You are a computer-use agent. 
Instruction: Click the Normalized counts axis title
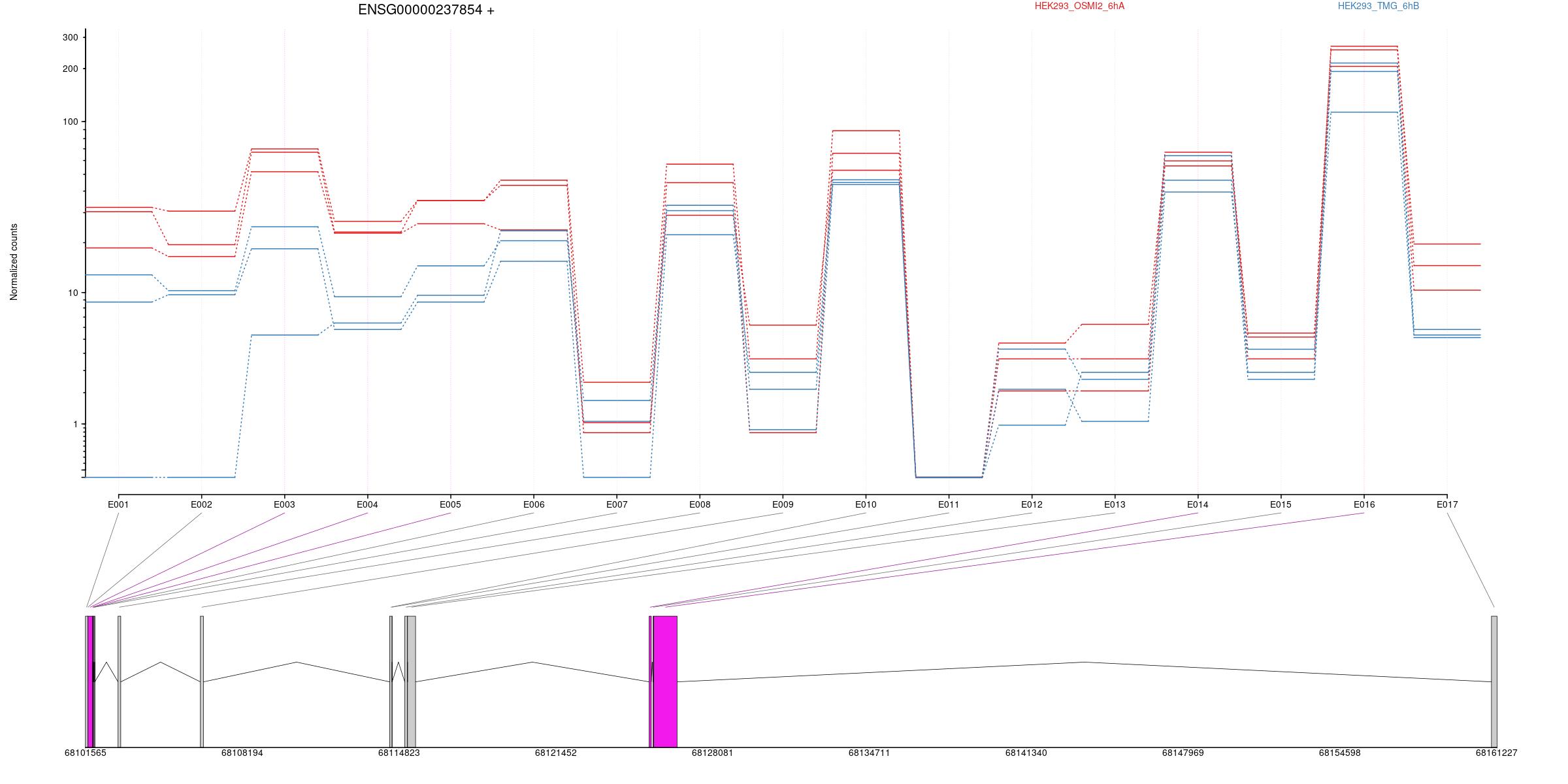click(14, 262)
